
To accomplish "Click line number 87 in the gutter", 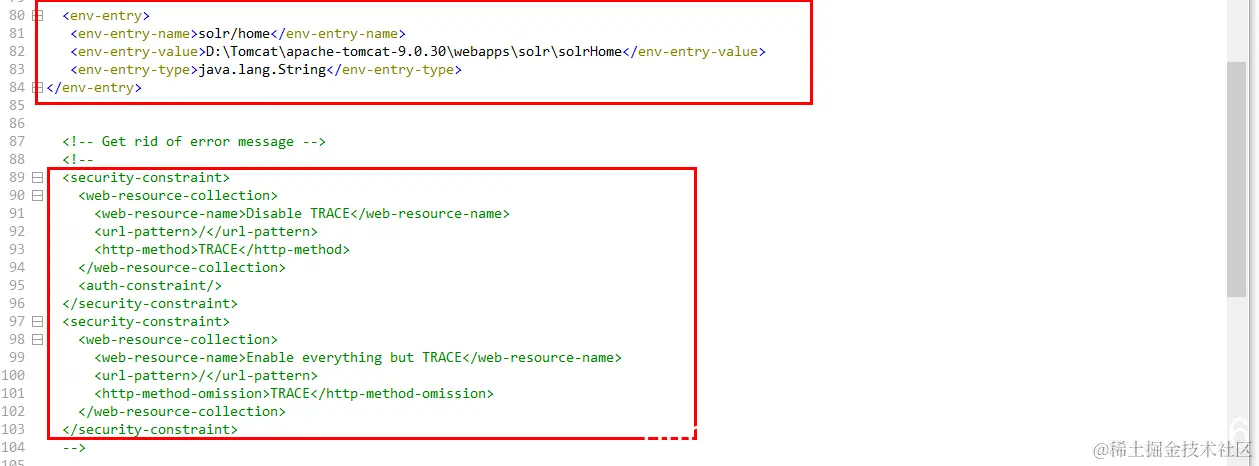I will tap(15, 142).
